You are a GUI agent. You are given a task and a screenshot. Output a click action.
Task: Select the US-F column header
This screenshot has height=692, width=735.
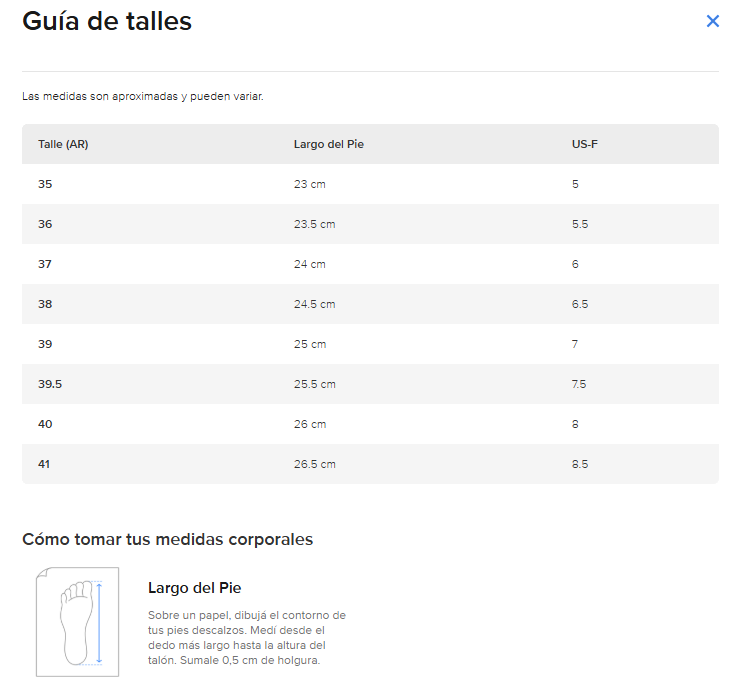[585, 144]
